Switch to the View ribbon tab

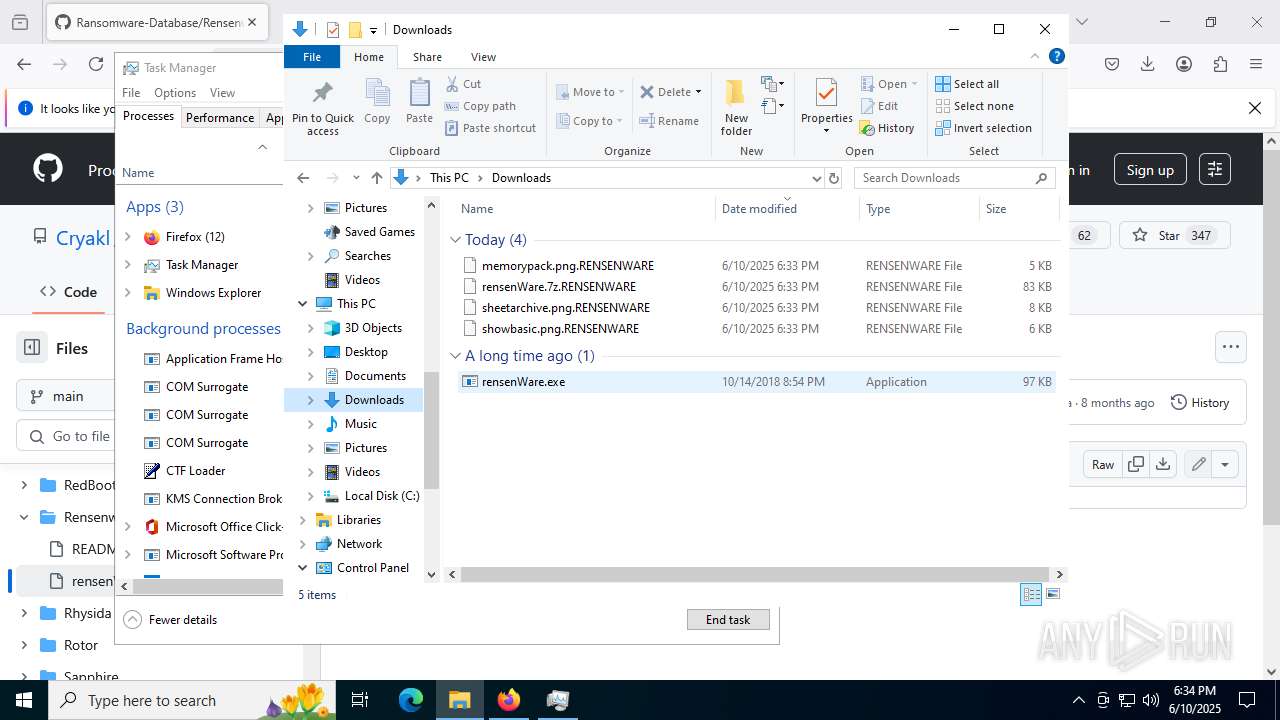(x=483, y=57)
